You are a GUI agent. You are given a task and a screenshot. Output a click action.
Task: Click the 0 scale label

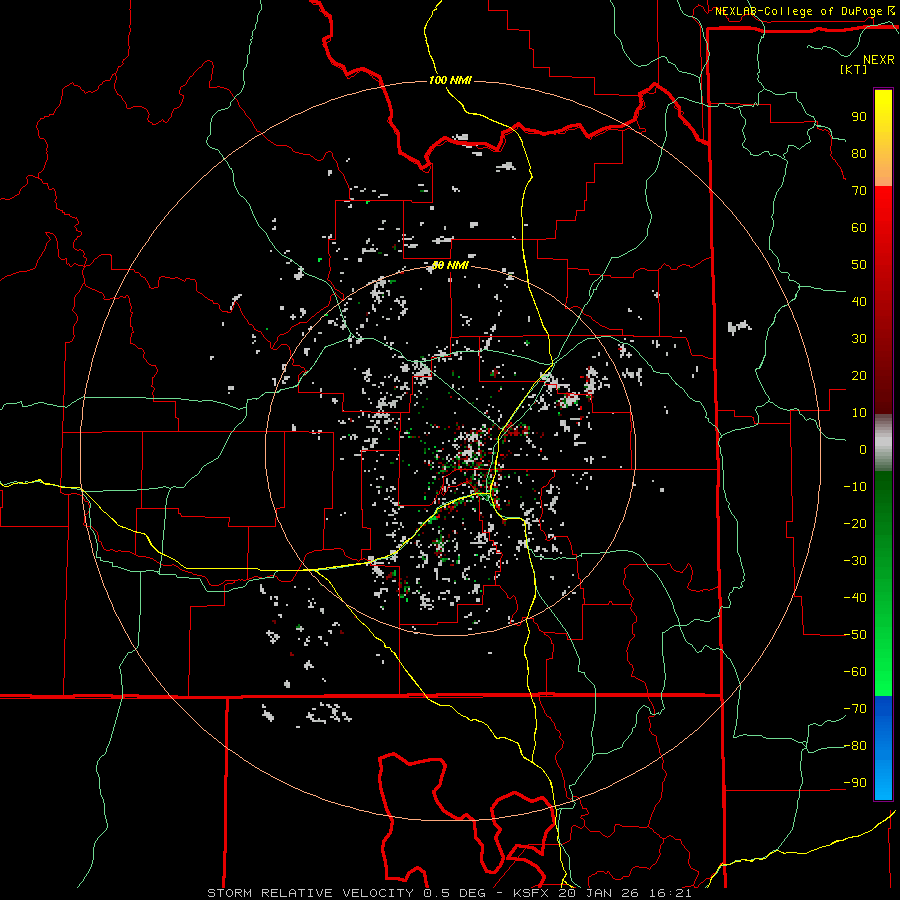click(863, 449)
